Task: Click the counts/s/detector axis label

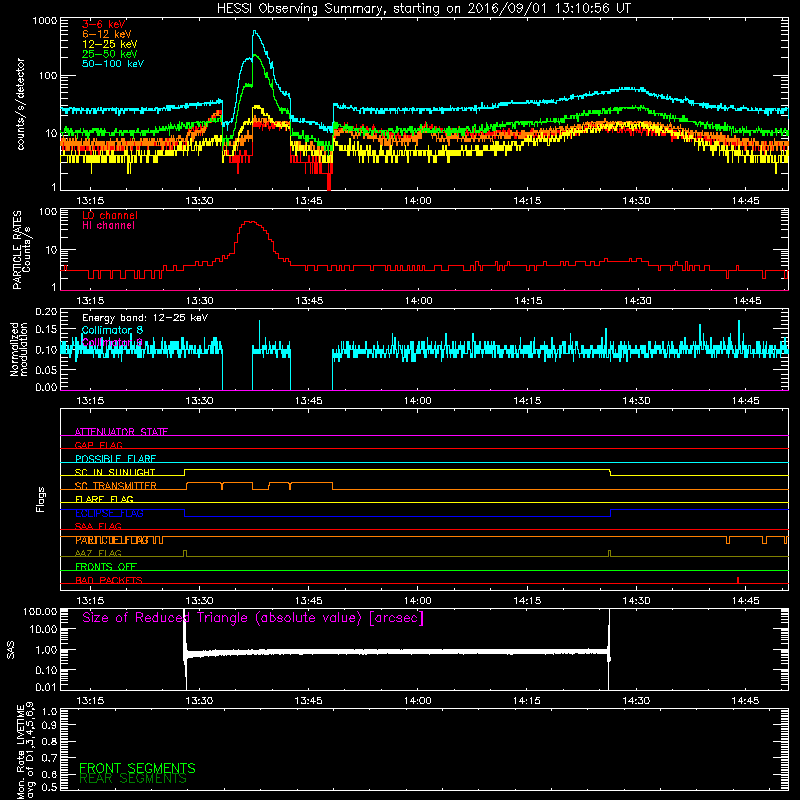Action: coord(20,104)
